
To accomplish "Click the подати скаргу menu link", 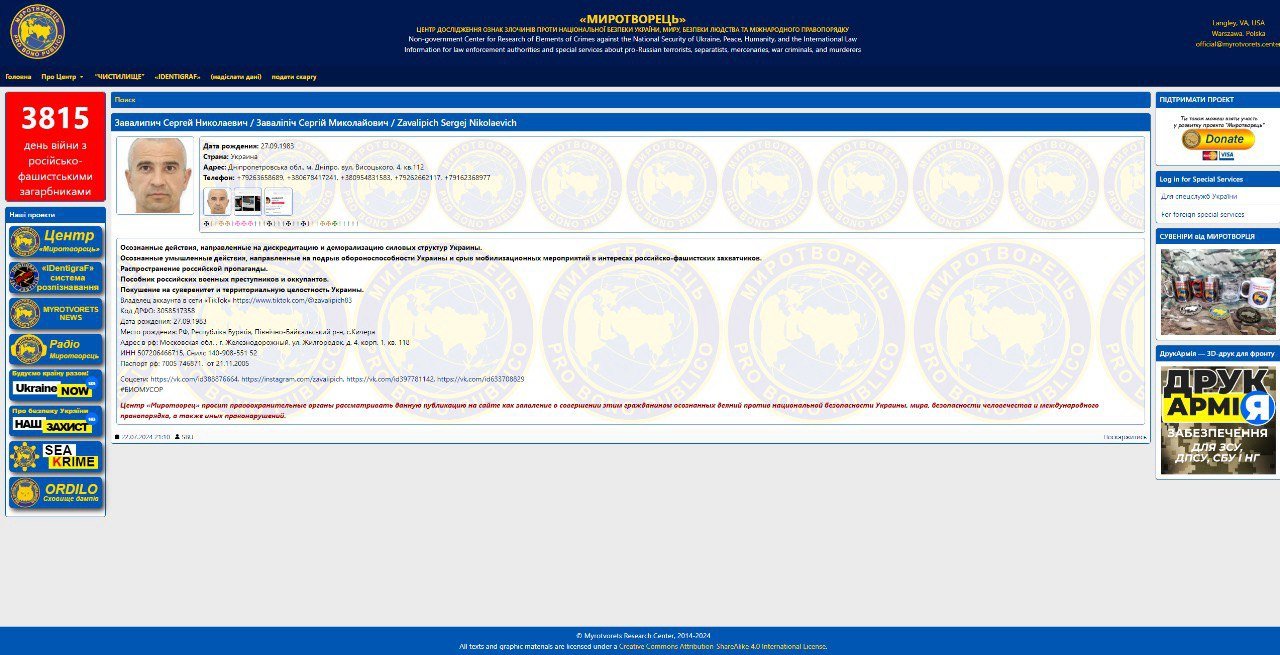I will 294,77.
